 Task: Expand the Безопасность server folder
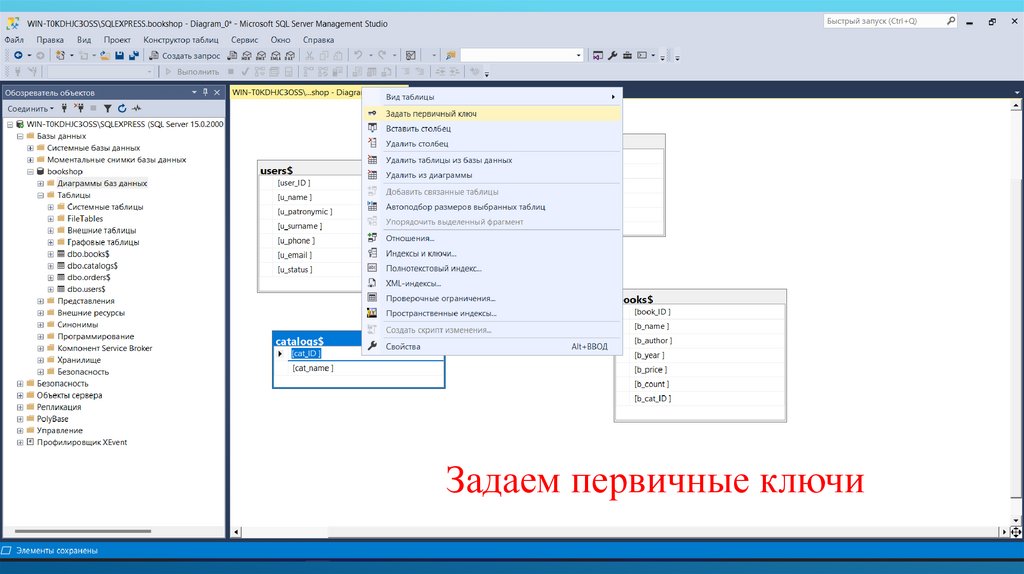click(x=20, y=384)
